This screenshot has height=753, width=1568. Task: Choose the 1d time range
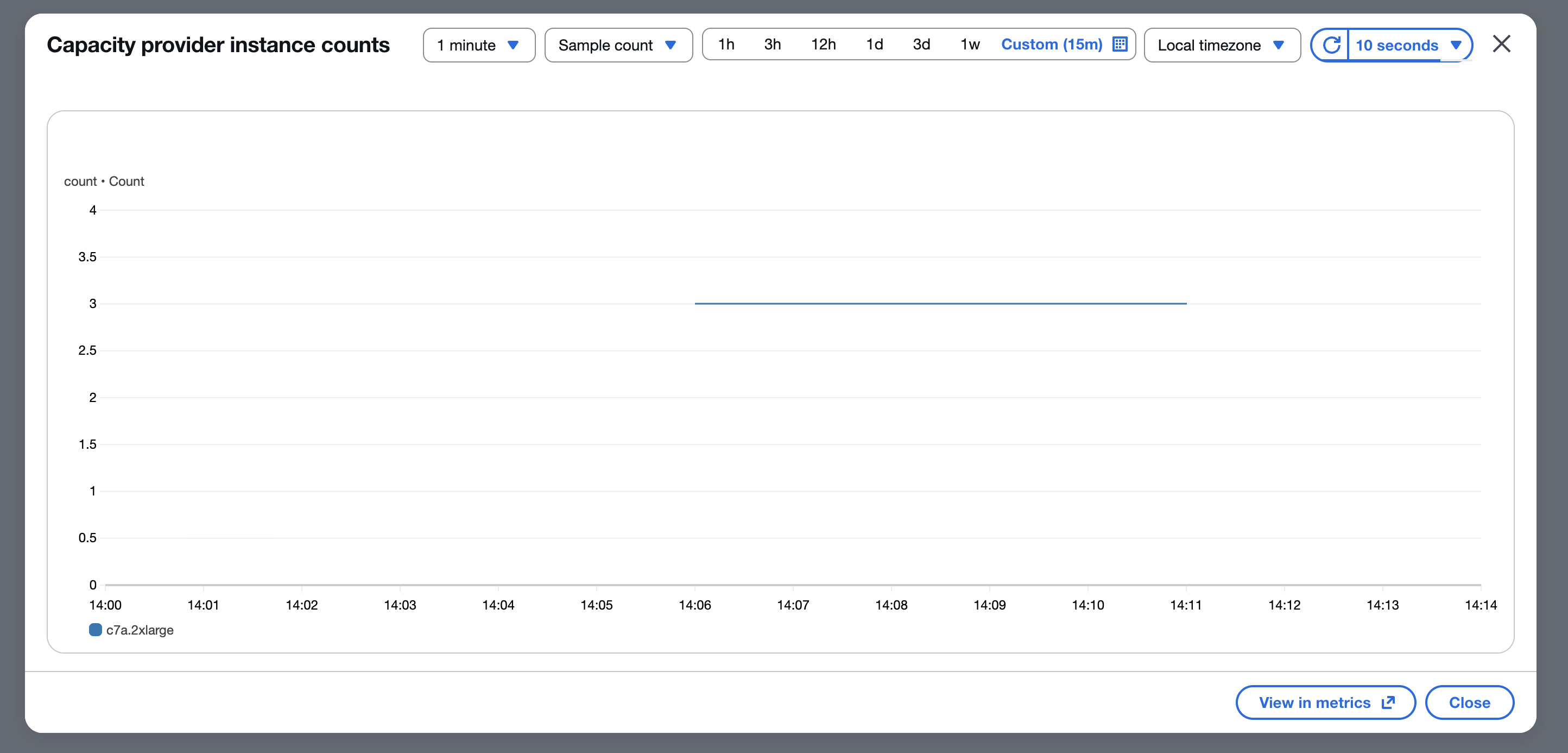click(874, 45)
